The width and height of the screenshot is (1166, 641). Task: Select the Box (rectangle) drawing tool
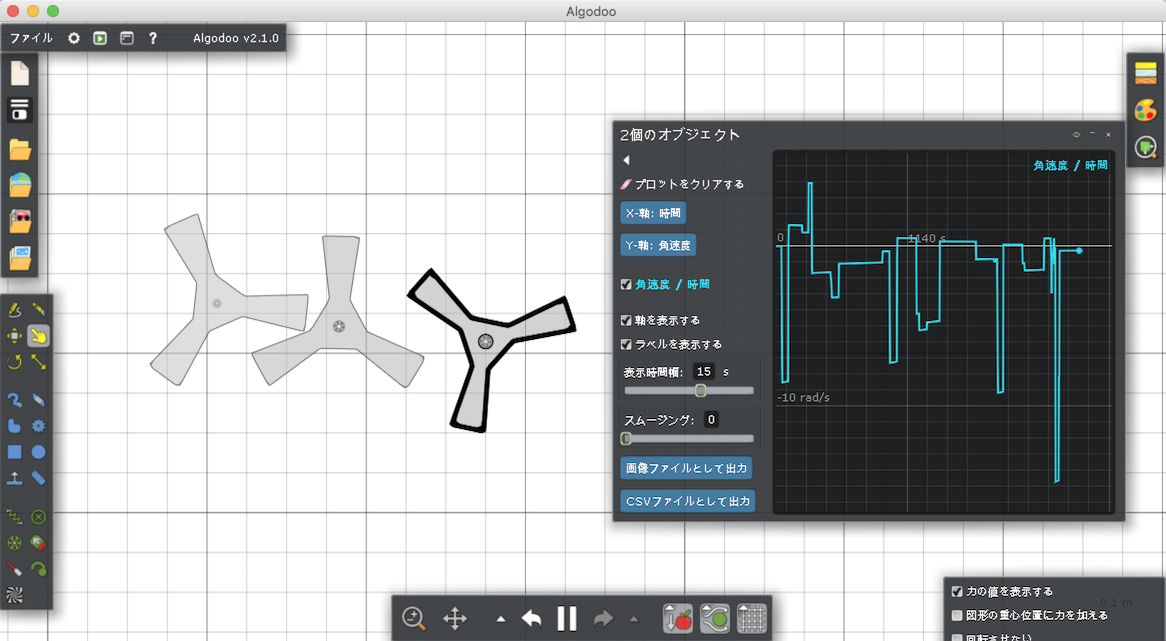15,452
